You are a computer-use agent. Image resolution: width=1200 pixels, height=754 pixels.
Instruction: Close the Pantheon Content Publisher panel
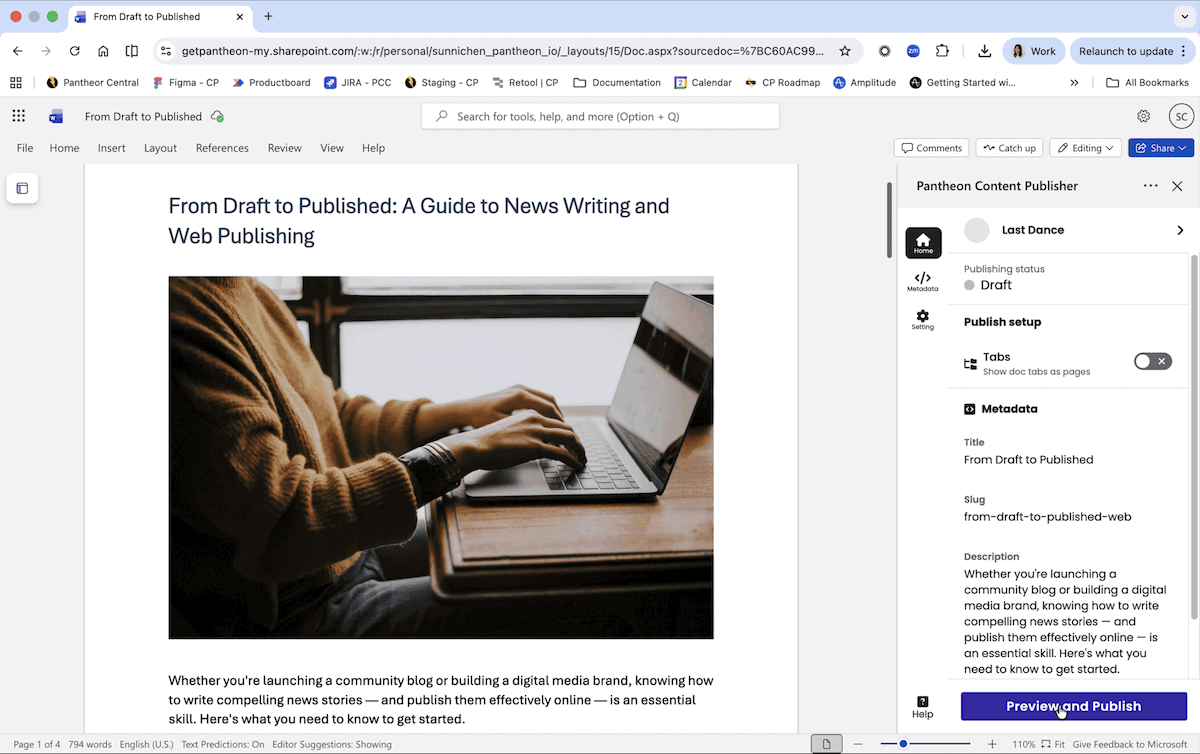(1177, 186)
